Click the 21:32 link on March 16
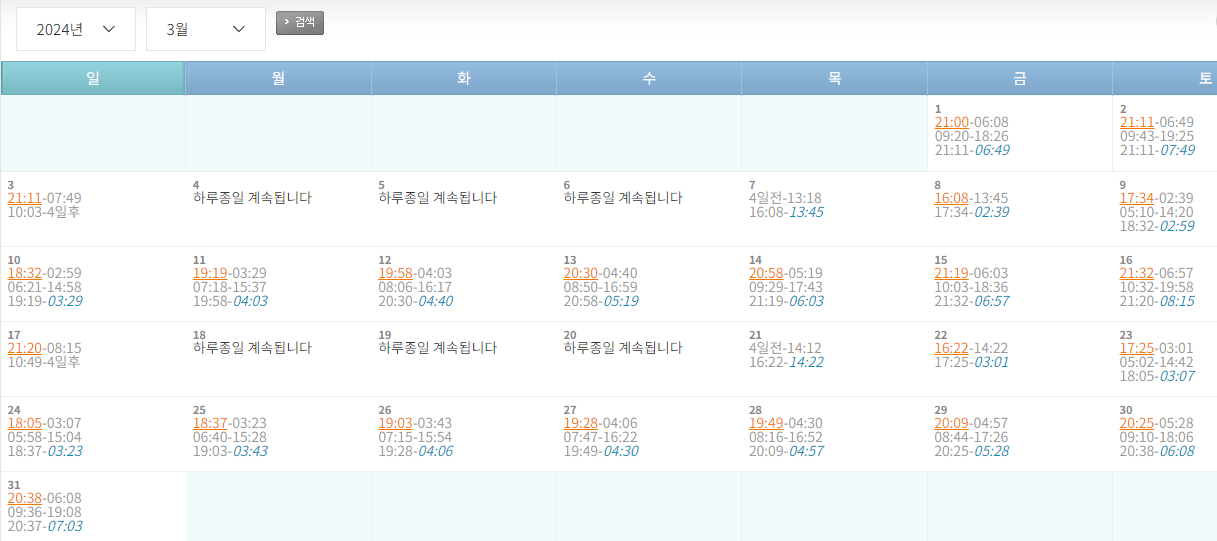Viewport: 1217px width, 541px height. pos(1137,273)
